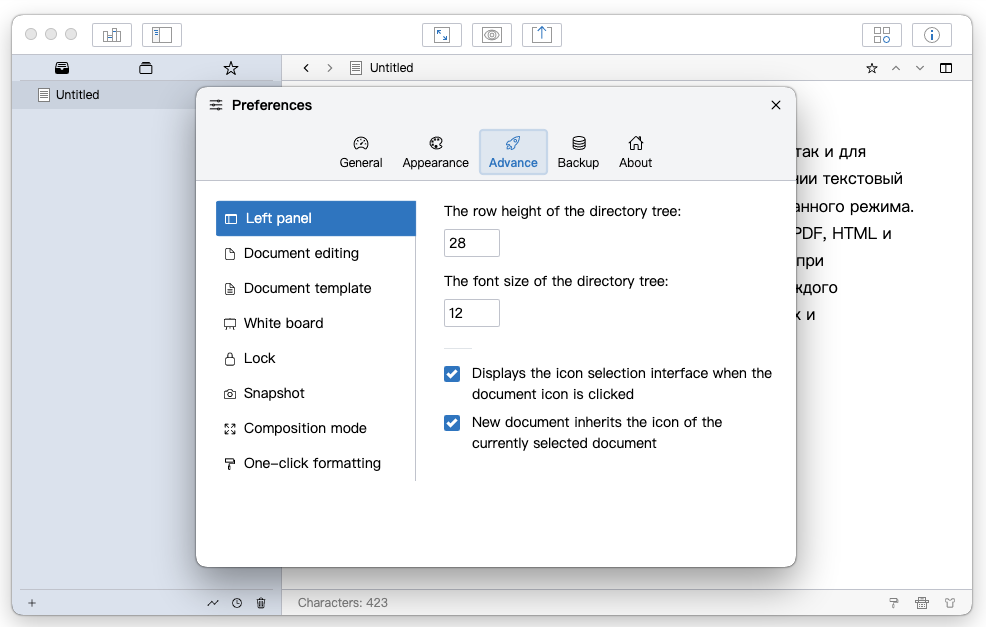Select One-click formatting settings section
986x627 pixels.
[x=312, y=463]
